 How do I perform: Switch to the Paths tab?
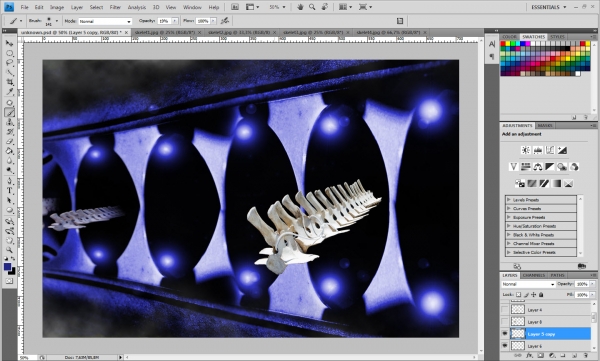point(557,275)
